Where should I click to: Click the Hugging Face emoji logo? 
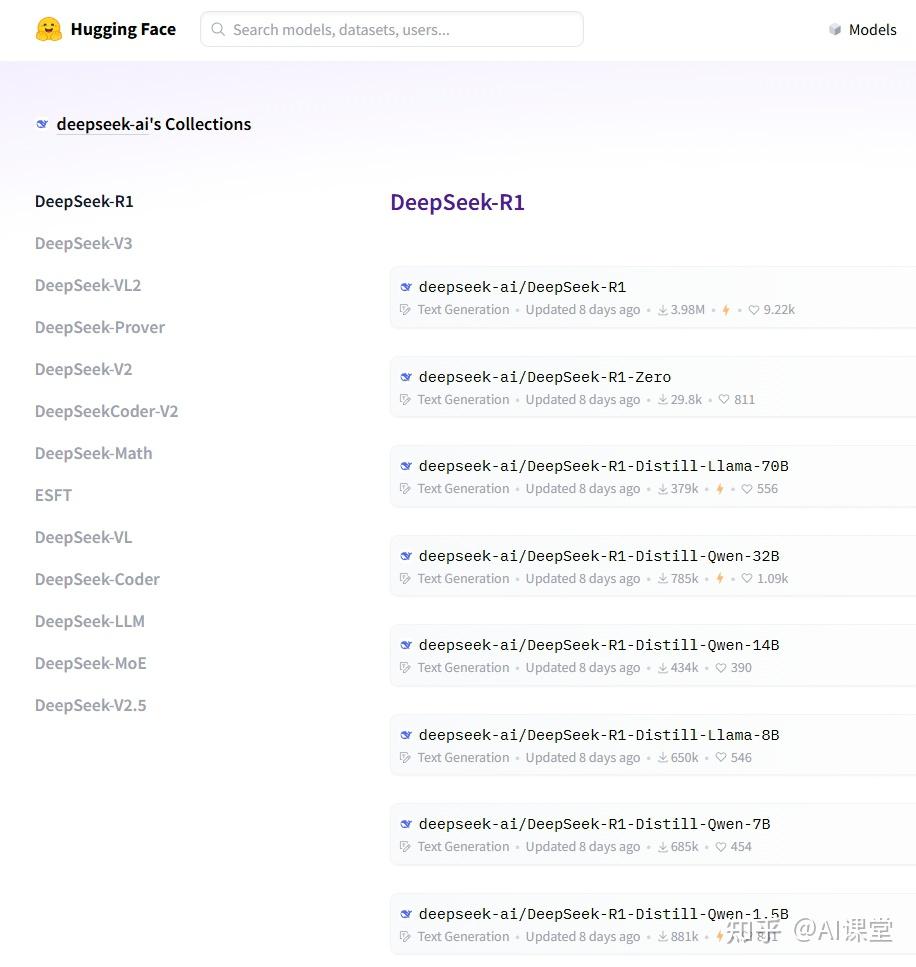coord(48,29)
